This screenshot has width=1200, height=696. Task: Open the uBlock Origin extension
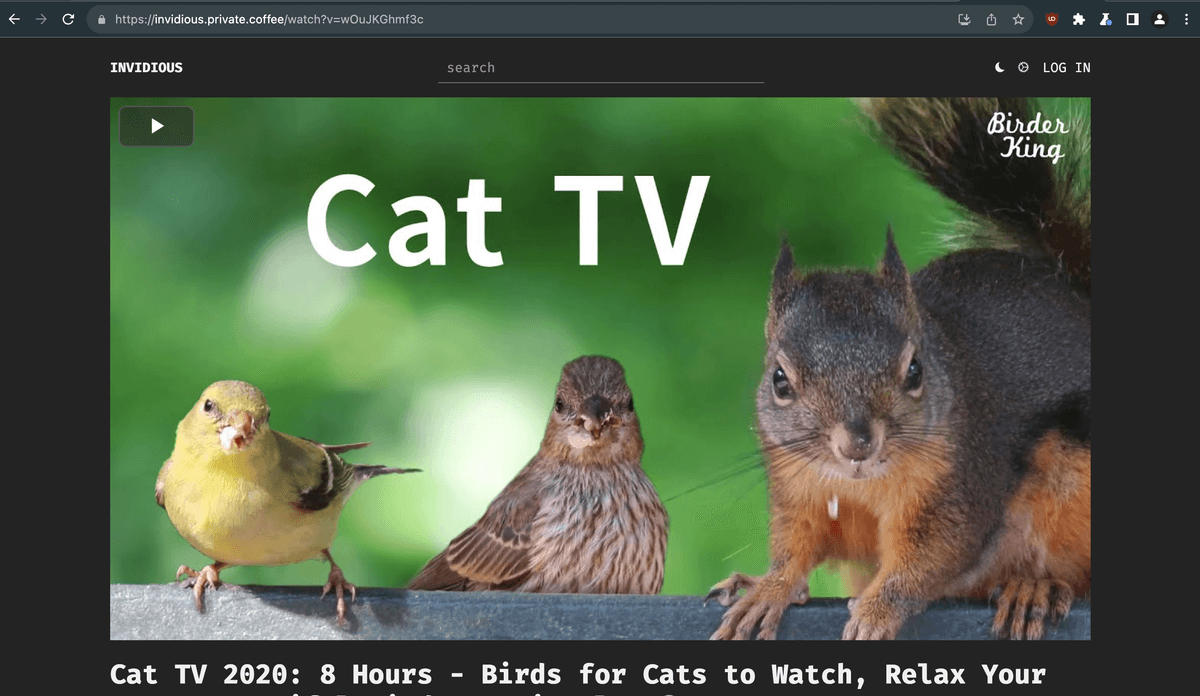(1052, 19)
